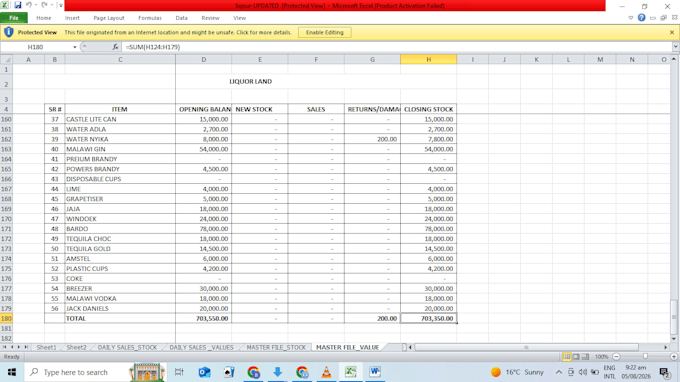Switch to Page Layout view icon in status bar
The height and width of the screenshot is (382, 680).
coord(576,357)
